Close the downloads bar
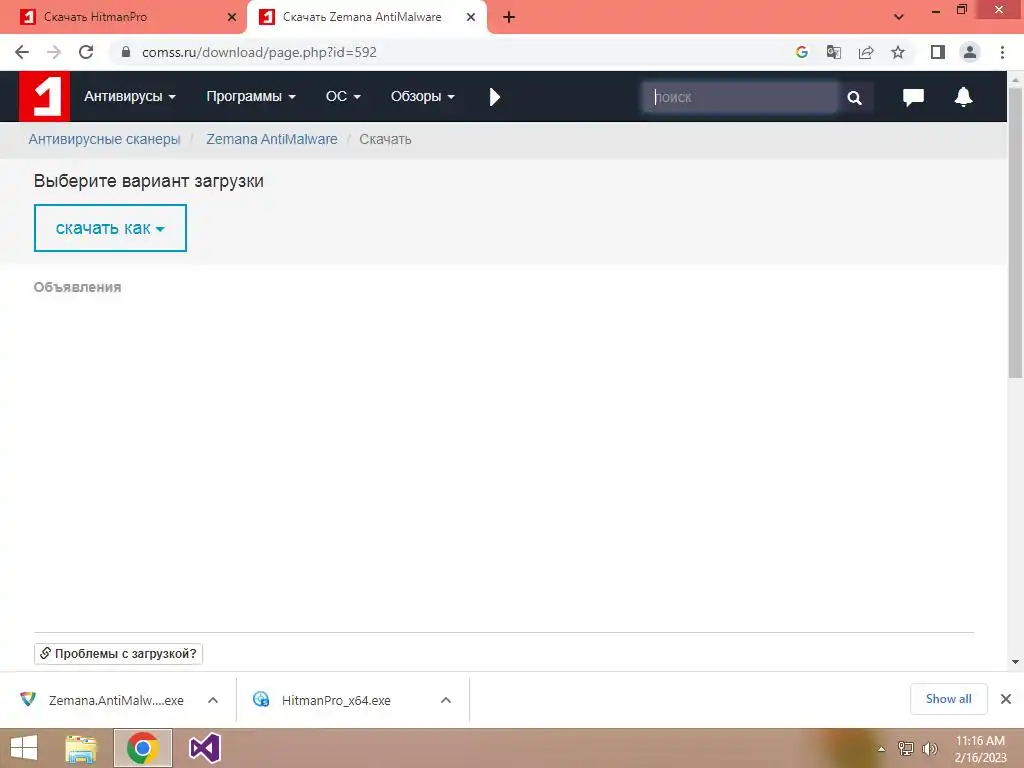Viewport: 1024px width, 768px height. tap(1006, 699)
